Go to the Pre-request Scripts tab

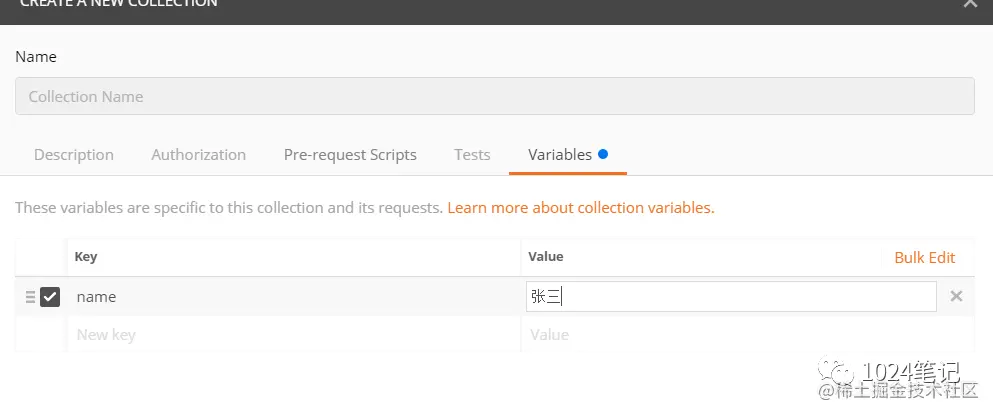350,155
